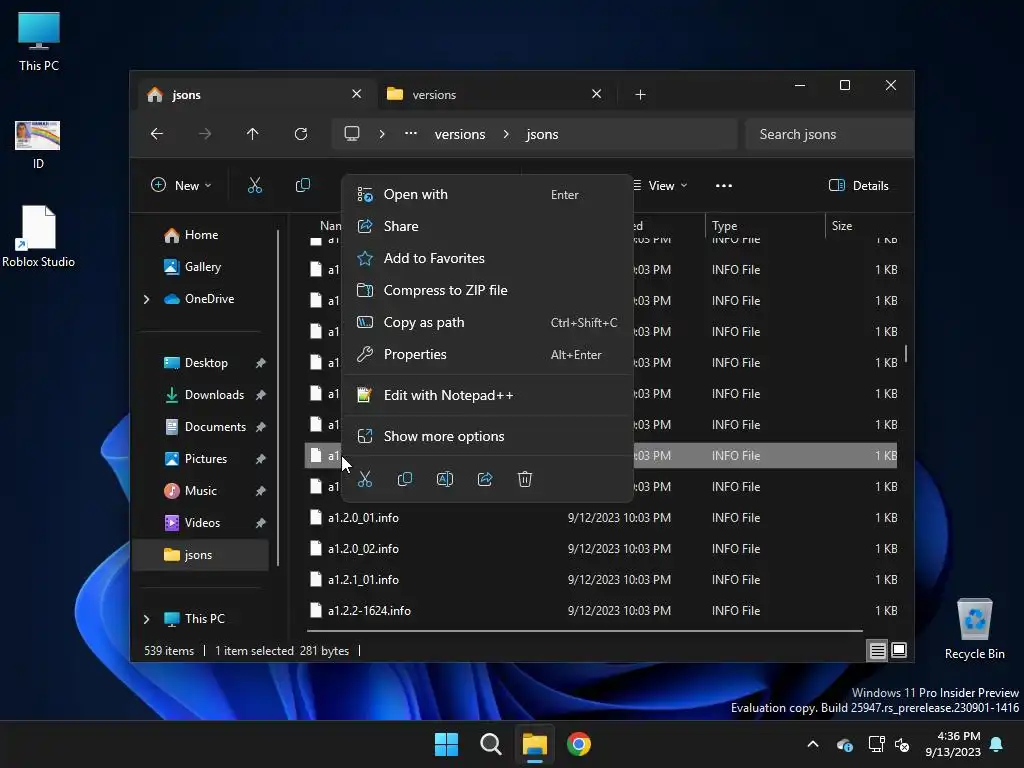The width and height of the screenshot is (1024, 768).
Task: Open Properties from context menu
Action: [487, 355]
